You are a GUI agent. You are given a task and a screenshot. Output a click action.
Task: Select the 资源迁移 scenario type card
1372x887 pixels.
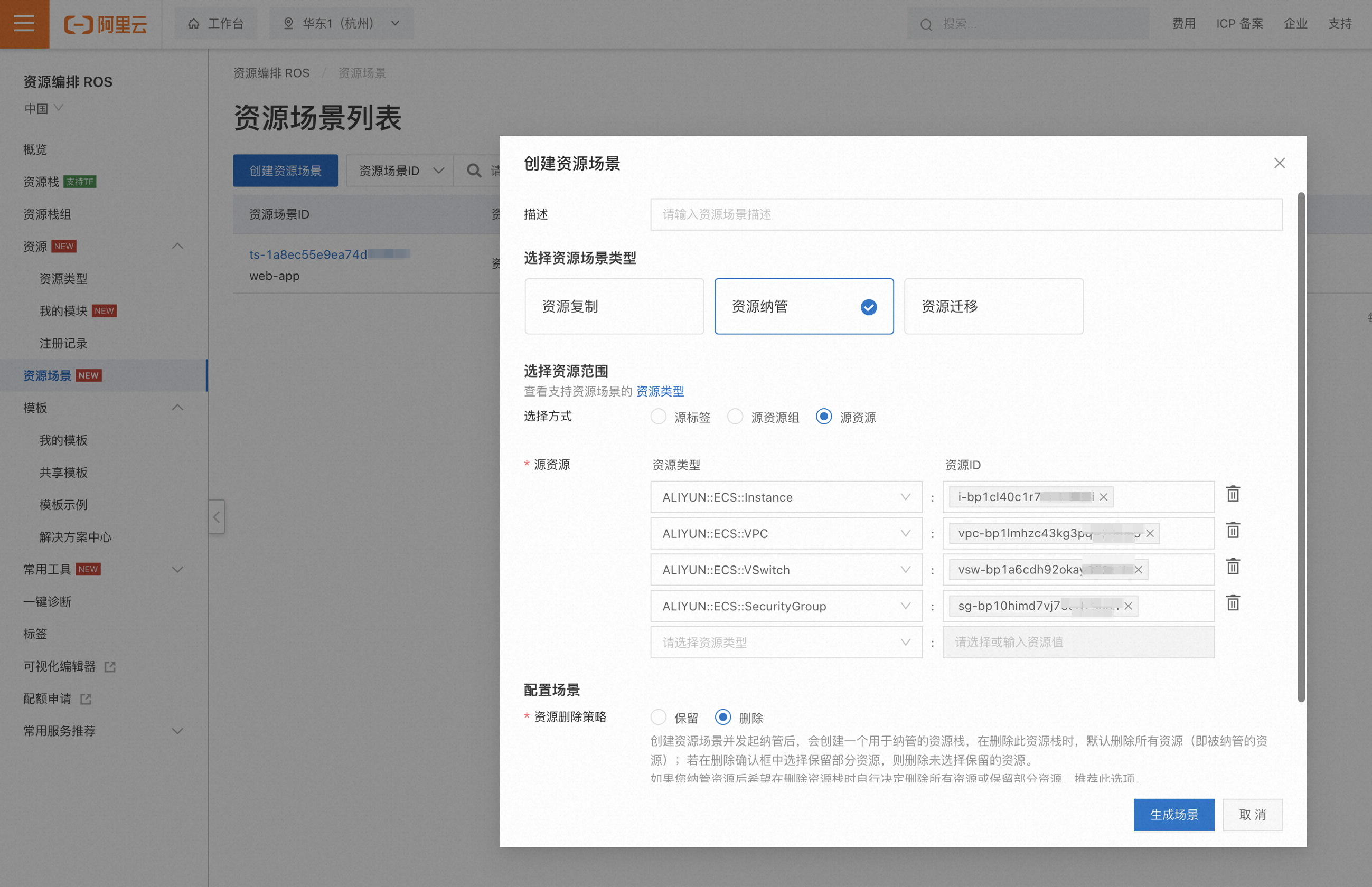point(993,306)
